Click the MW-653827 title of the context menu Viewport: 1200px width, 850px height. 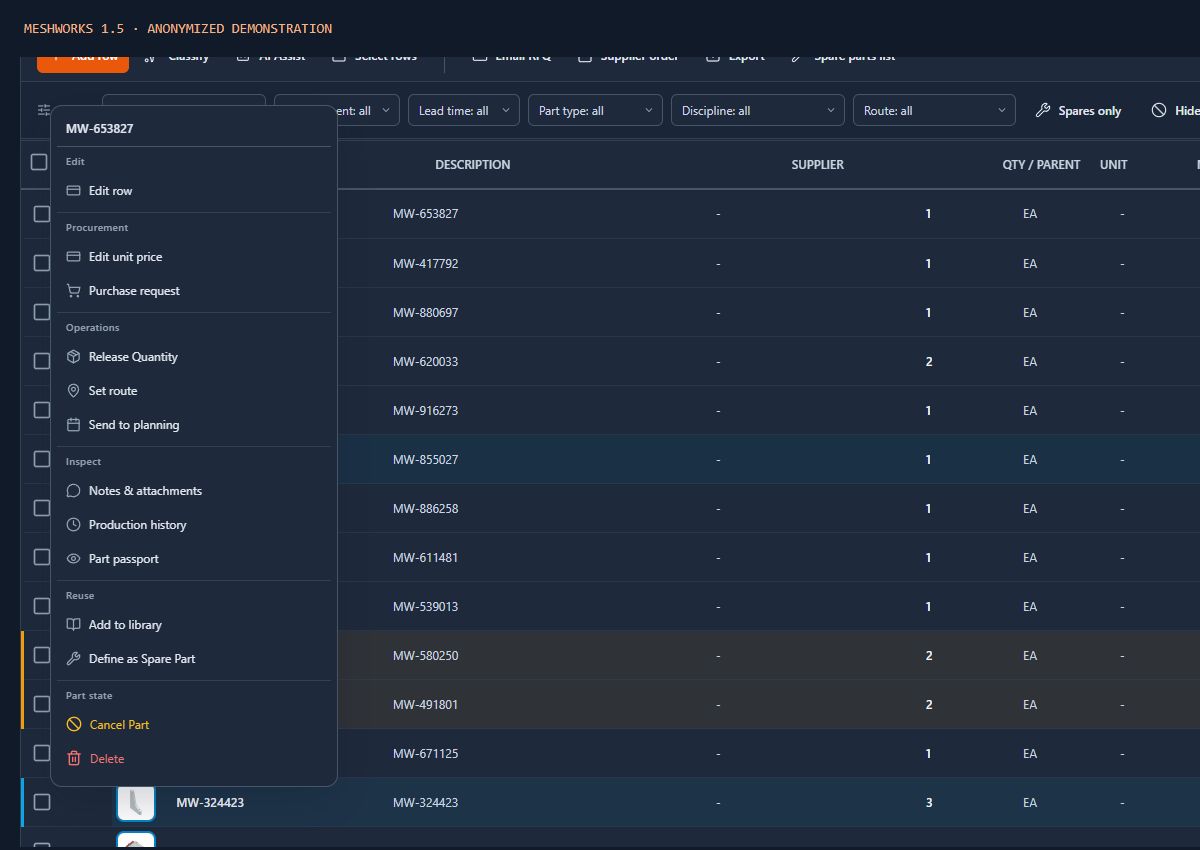100,129
